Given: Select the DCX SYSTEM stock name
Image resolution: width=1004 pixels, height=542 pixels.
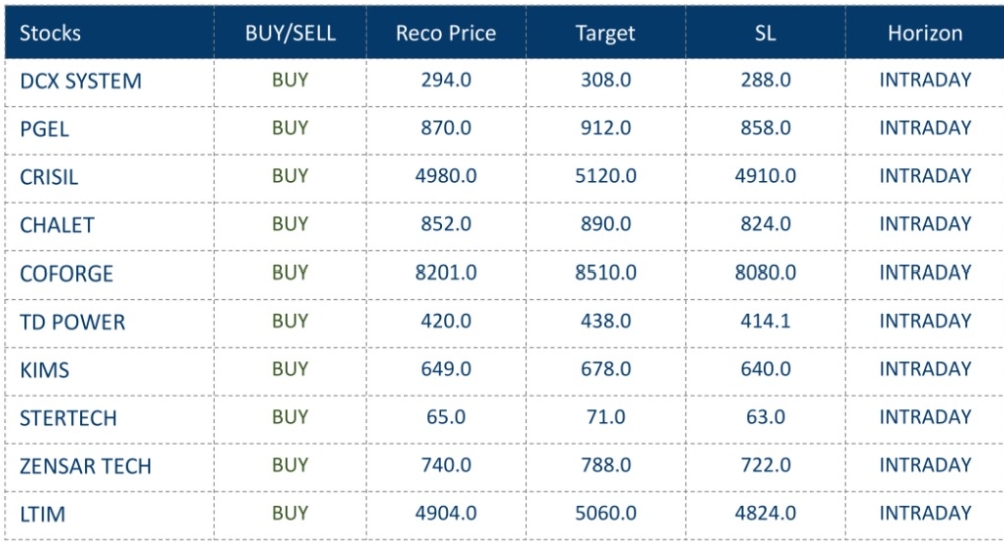Looking at the screenshot, I should tap(81, 81).
